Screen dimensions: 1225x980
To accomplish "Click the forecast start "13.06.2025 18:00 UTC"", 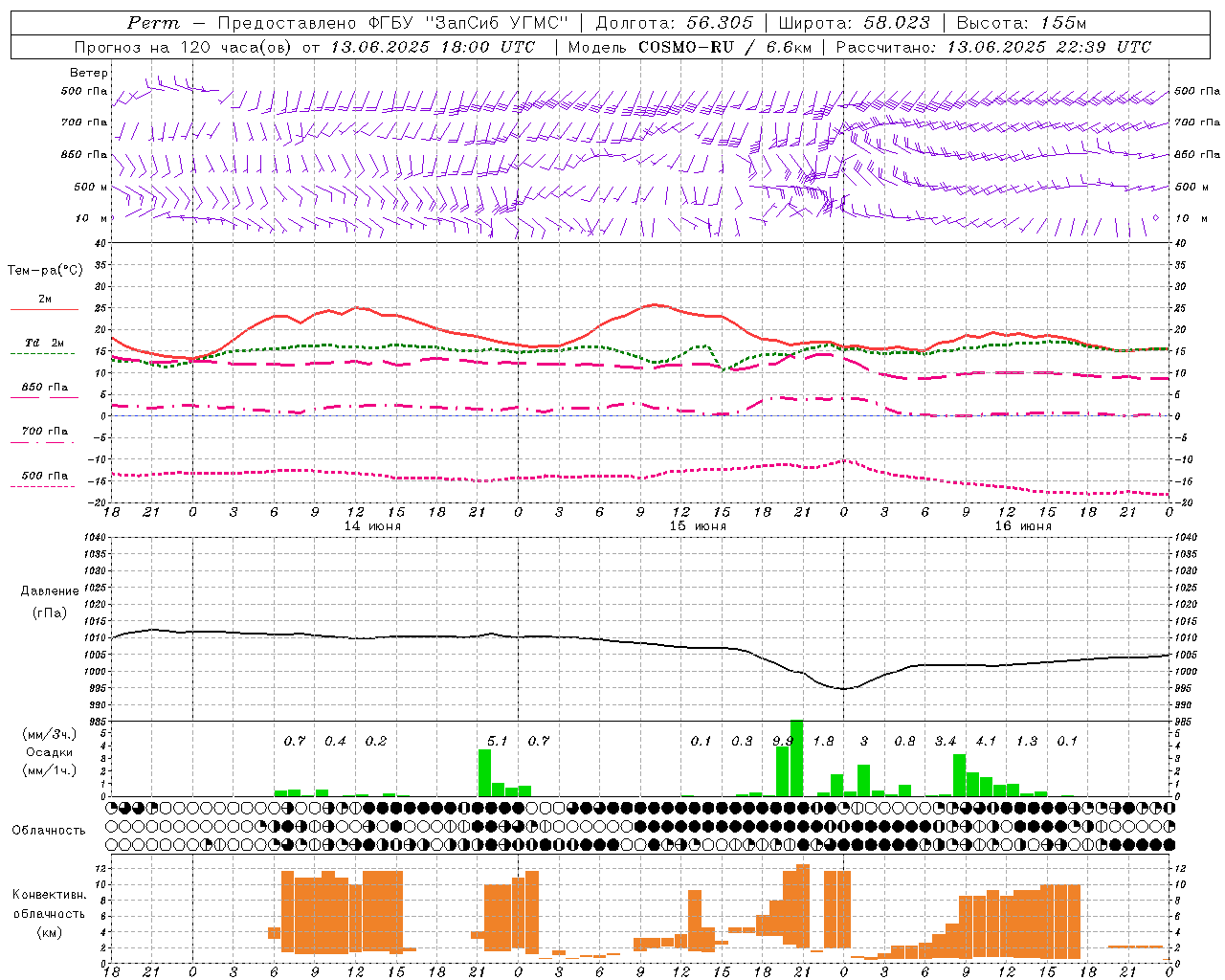I will tap(433, 47).
